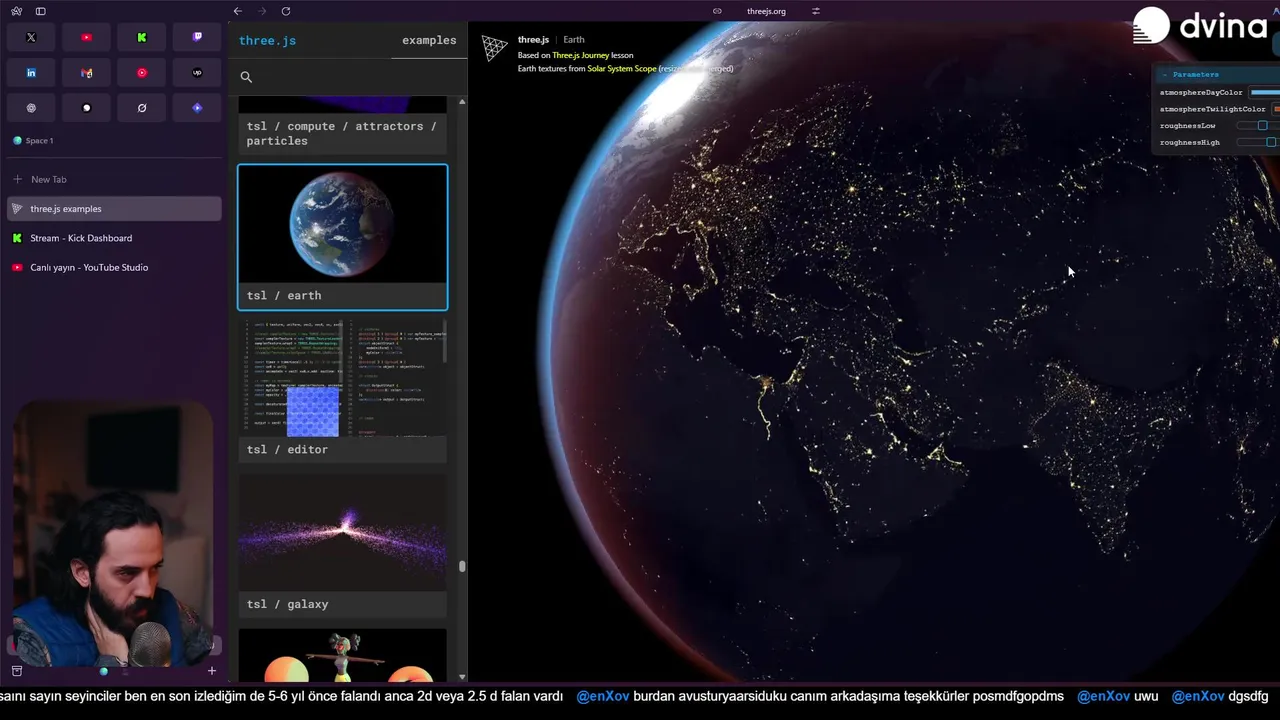
Task: Click the scrollbar up arrow in examples list
Action: pyautogui.click(x=462, y=102)
